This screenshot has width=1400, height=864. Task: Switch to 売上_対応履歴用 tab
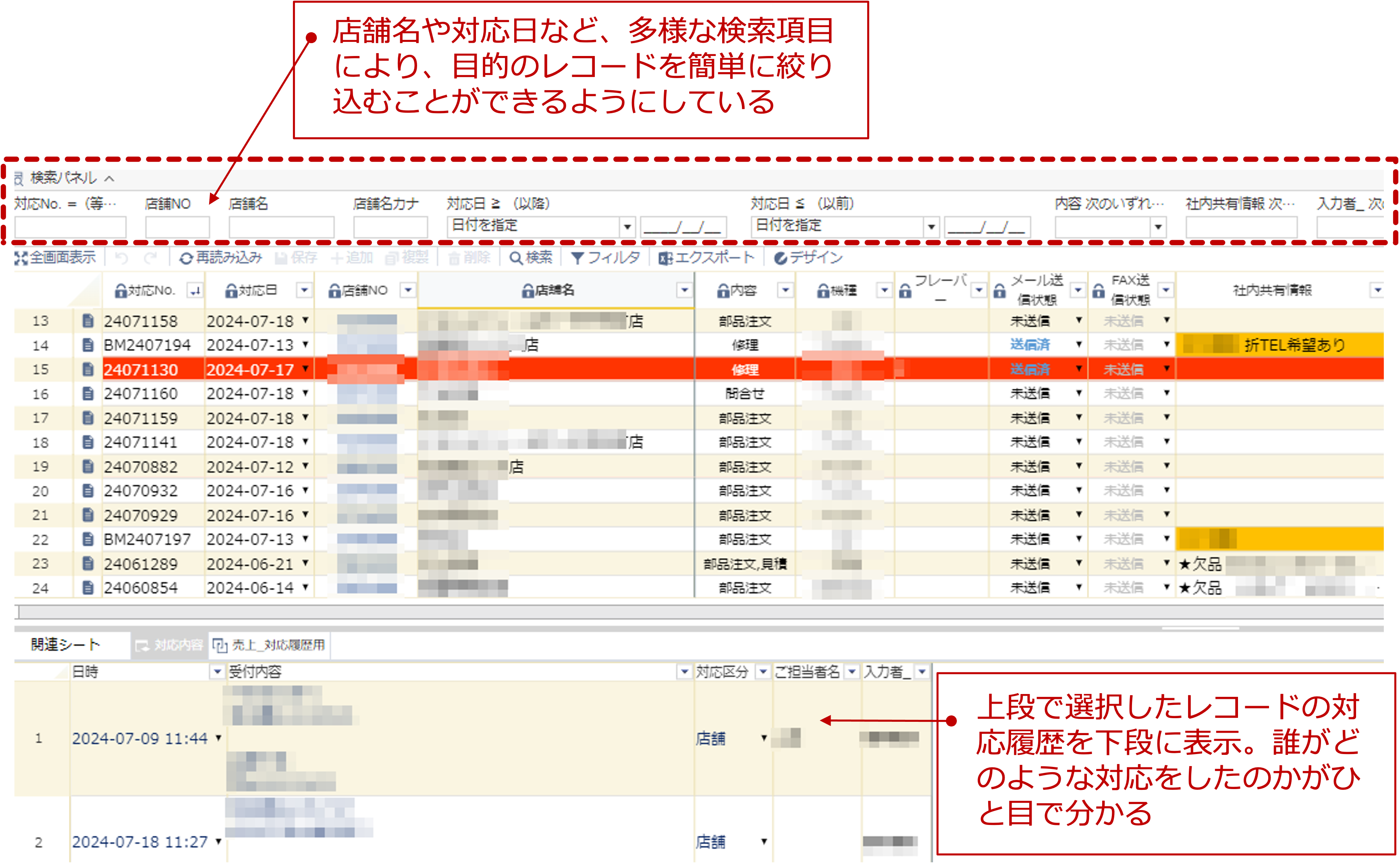point(270,645)
